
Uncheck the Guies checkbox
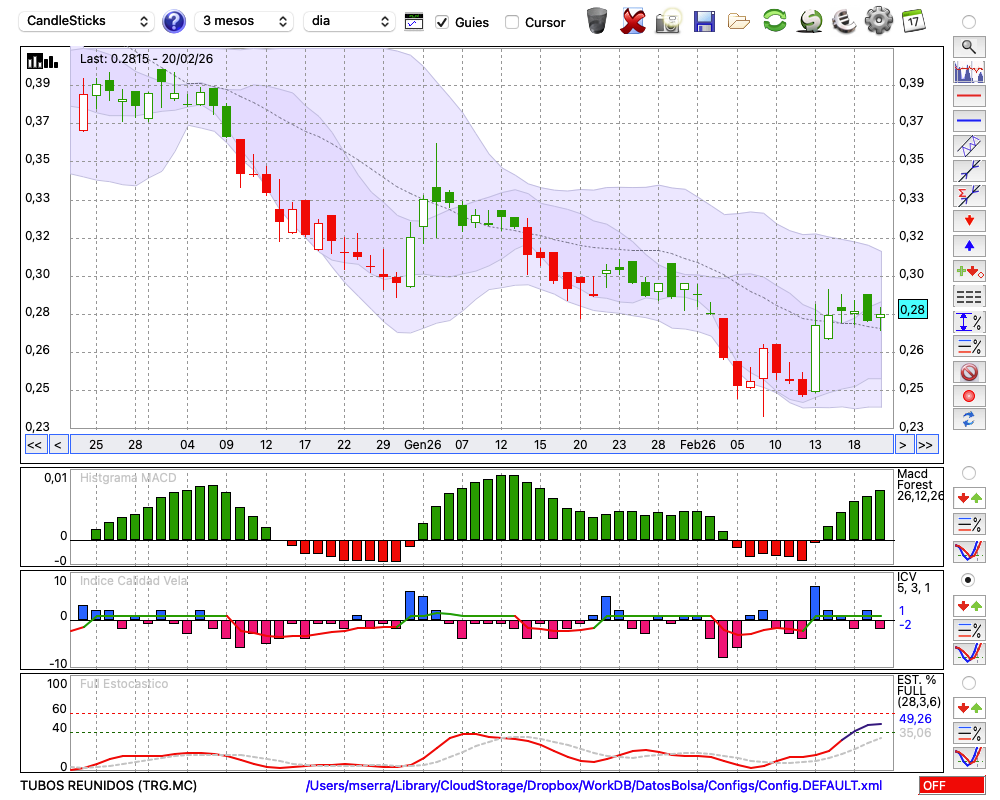click(442, 22)
